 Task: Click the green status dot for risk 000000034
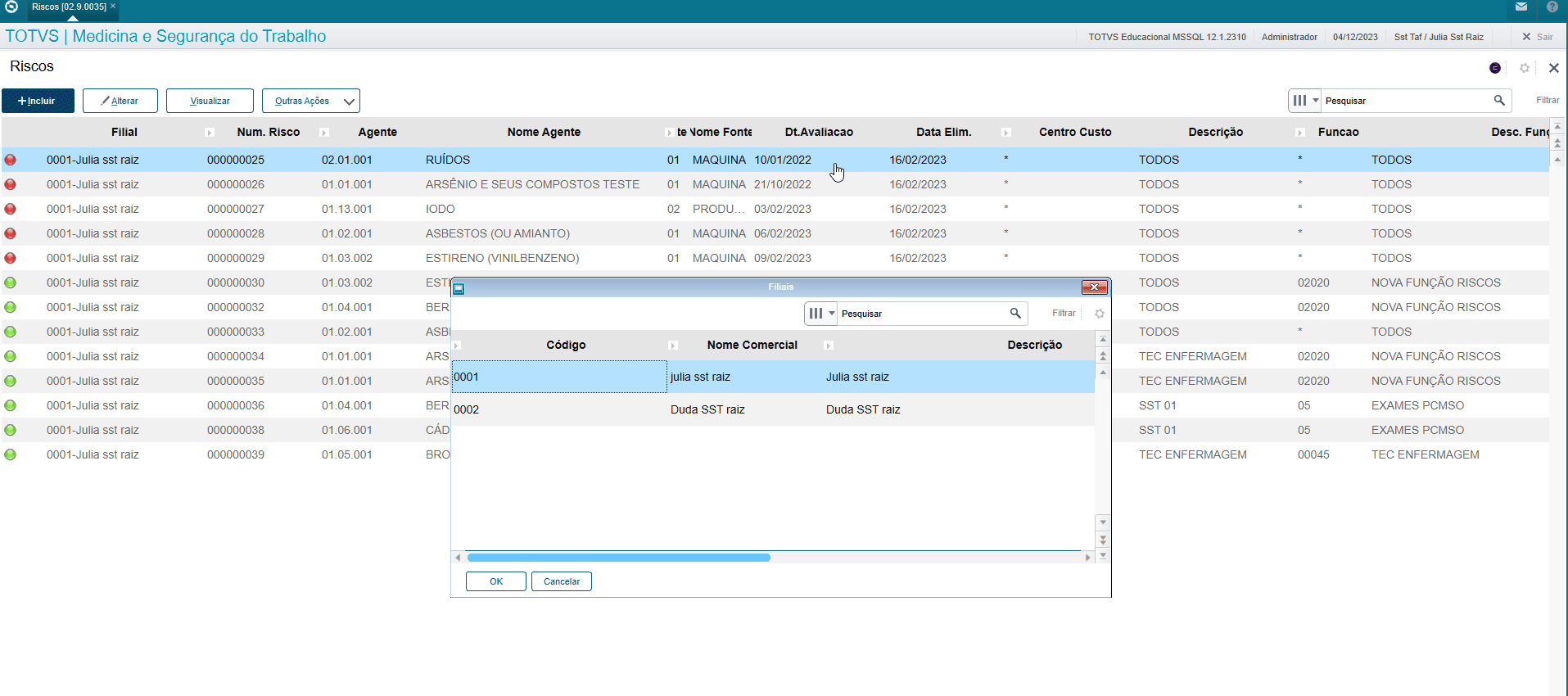click(11, 356)
